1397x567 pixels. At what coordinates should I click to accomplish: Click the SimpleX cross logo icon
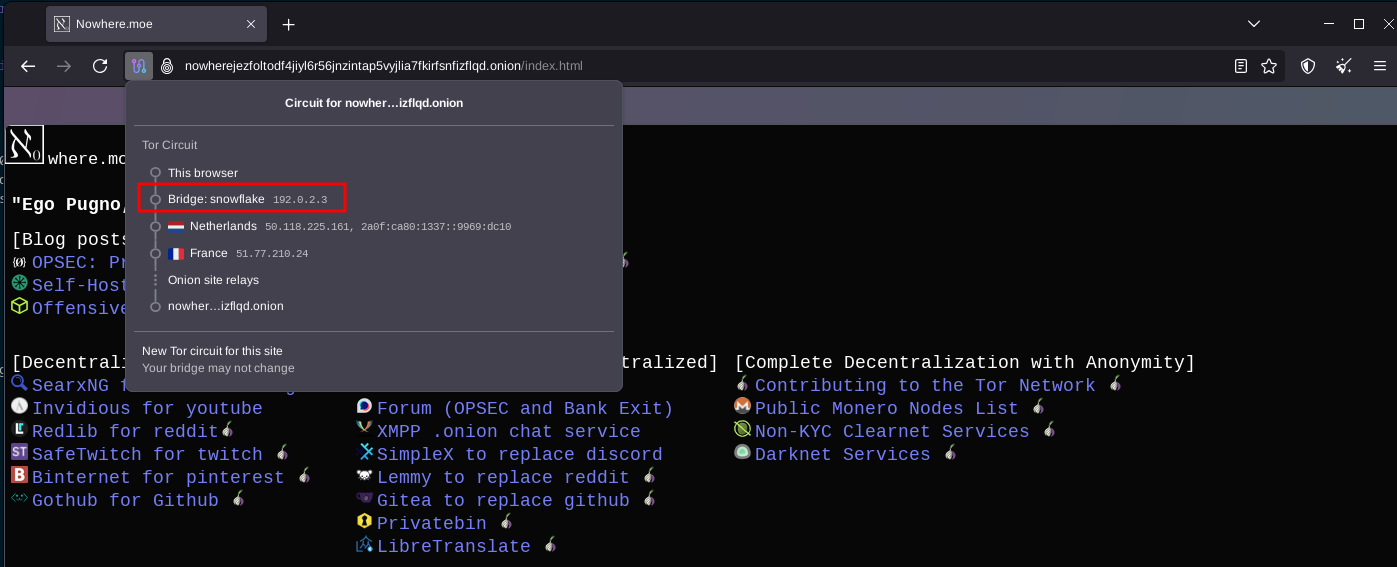[x=365, y=453]
